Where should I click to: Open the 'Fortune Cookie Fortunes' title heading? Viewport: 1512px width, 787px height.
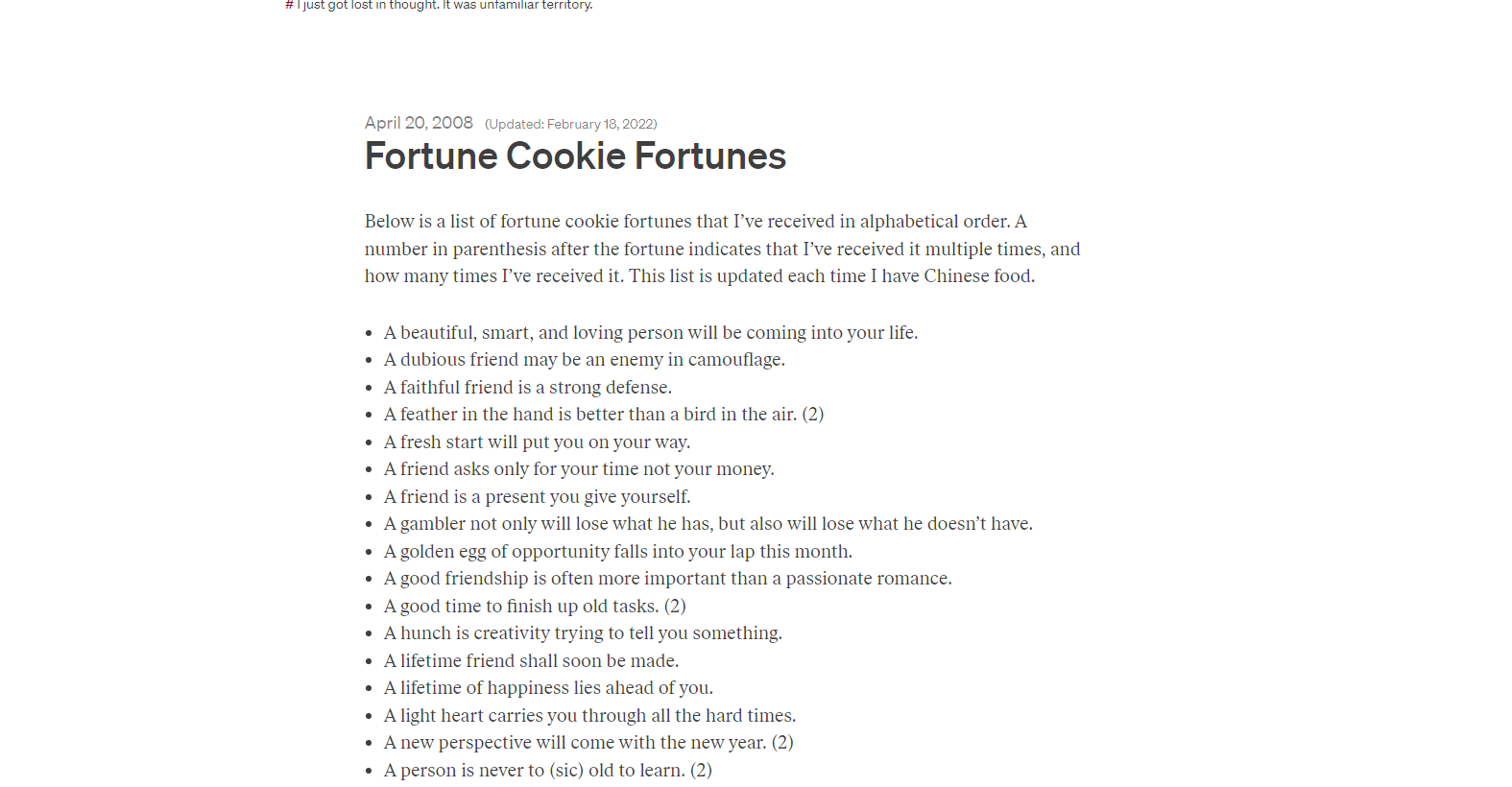point(575,156)
